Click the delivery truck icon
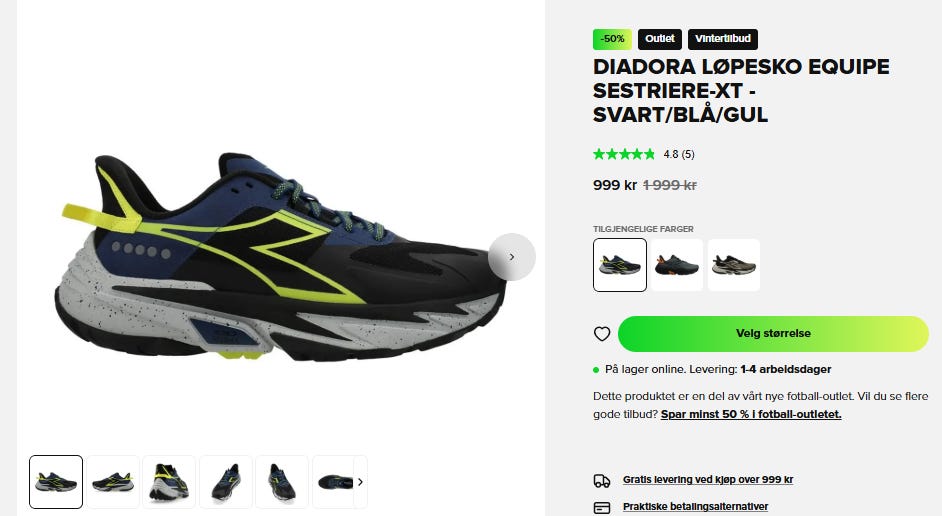Screen dimensions: 942x516 click(x=602, y=480)
